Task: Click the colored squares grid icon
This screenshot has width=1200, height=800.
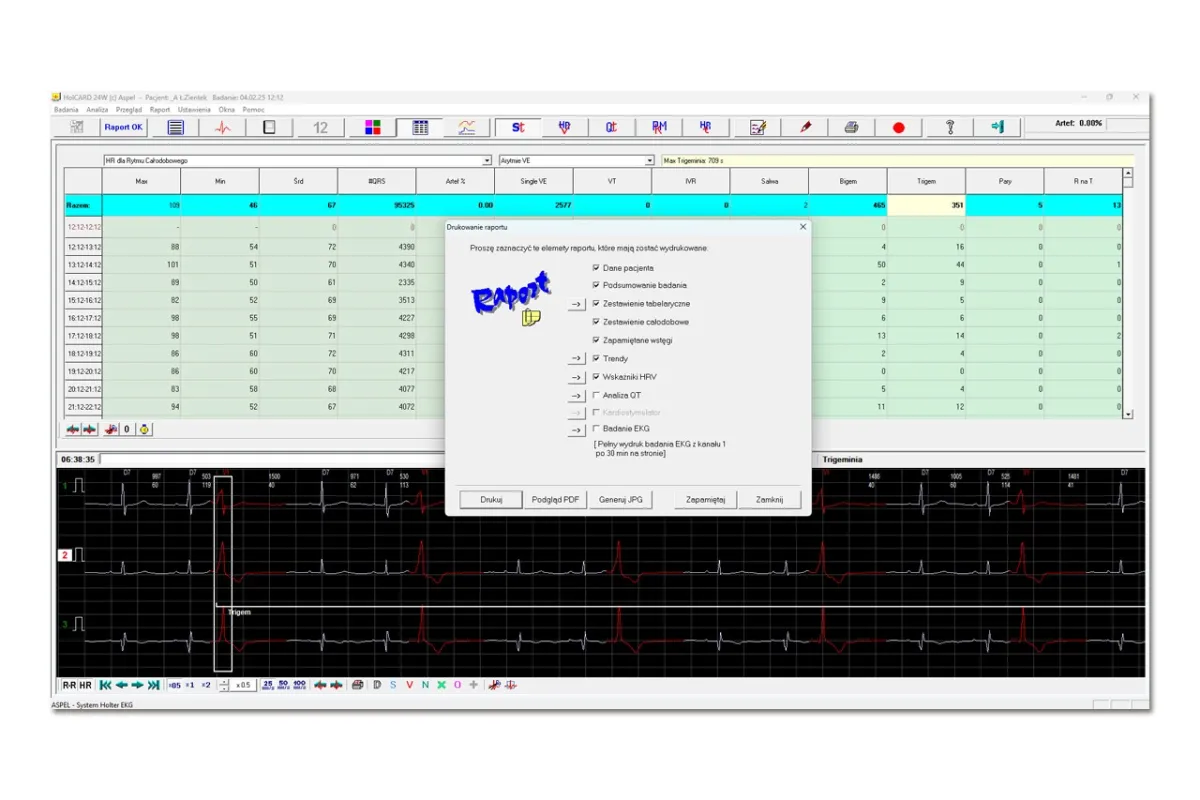Action: (x=372, y=127)
